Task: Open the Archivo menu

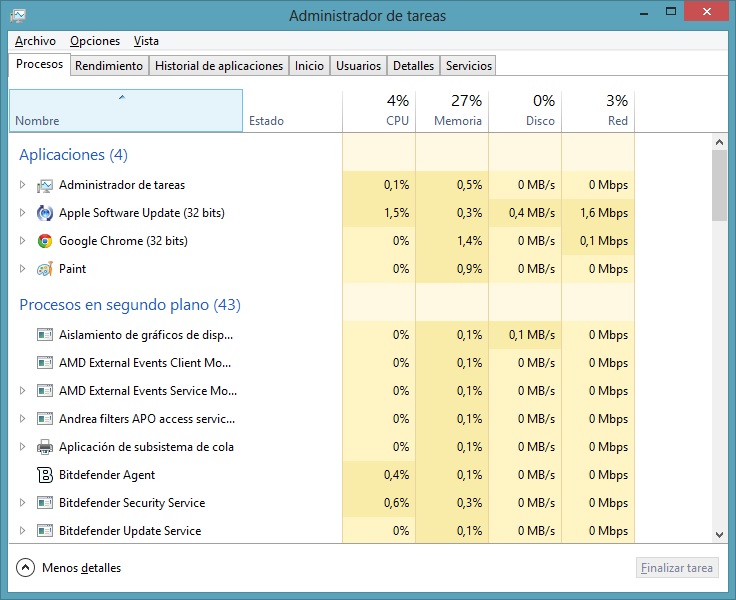Action: tap(35, 41)
